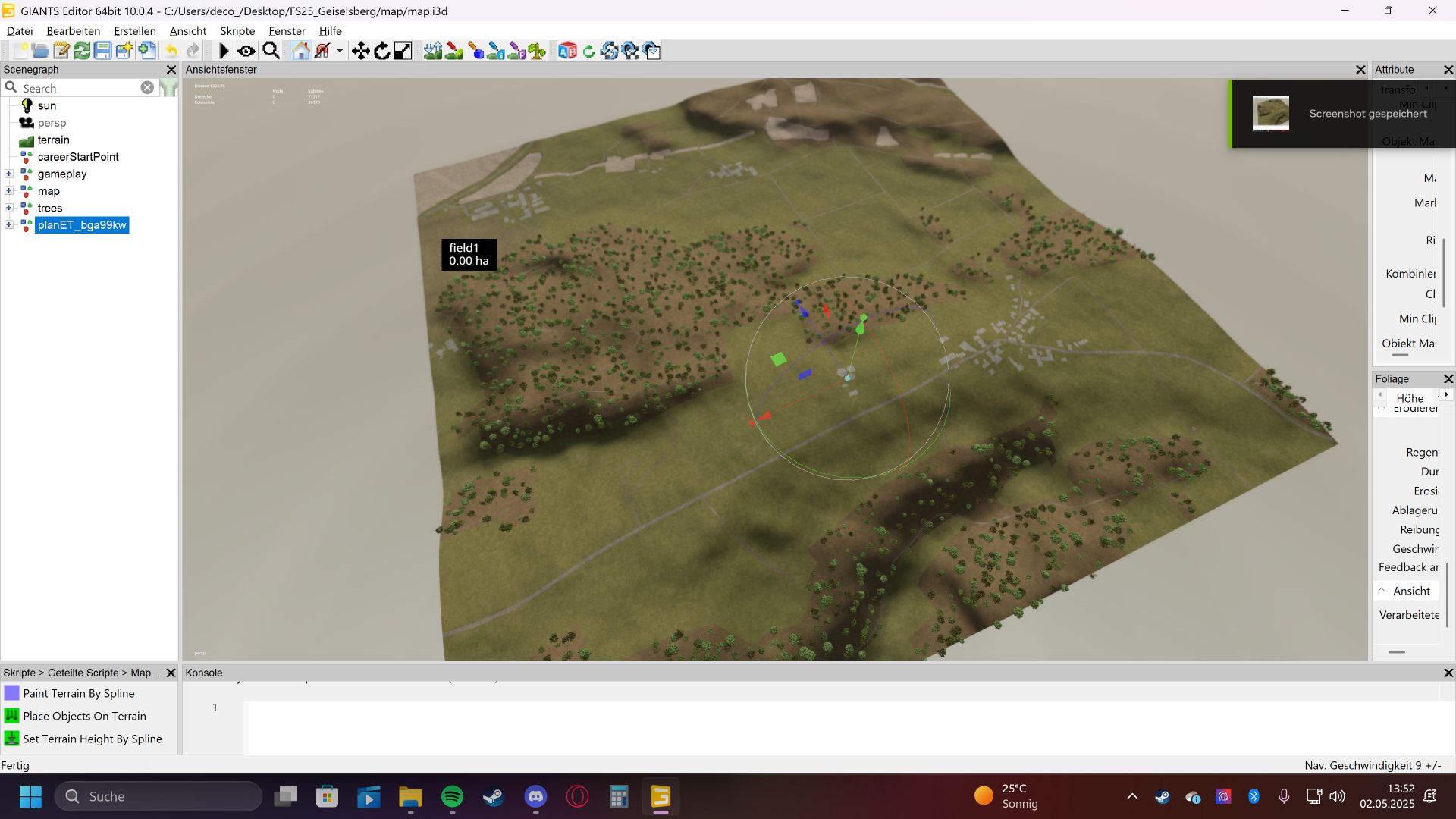The height and width of the screenshot is (819, 1456).
Task: Expand the map node in Scenegraph
Action: (9, 191)
